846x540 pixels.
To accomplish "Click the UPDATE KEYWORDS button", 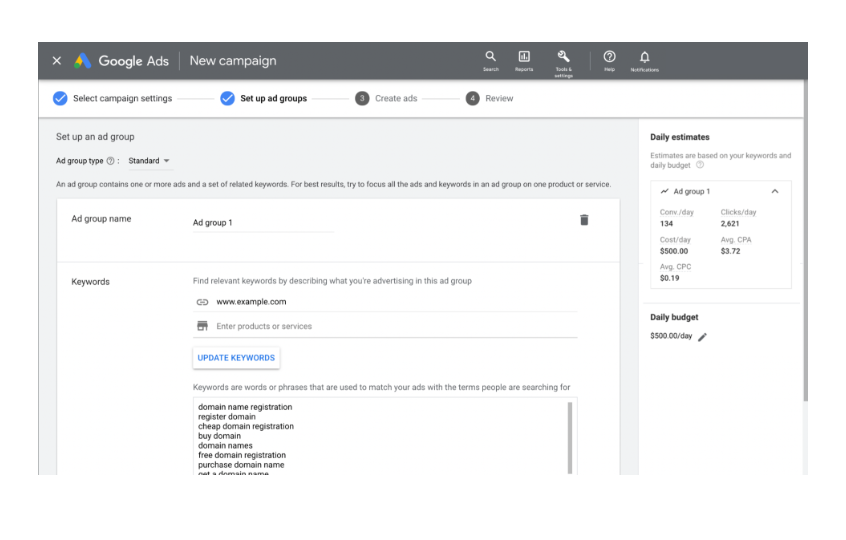I will tap(236, 358).
